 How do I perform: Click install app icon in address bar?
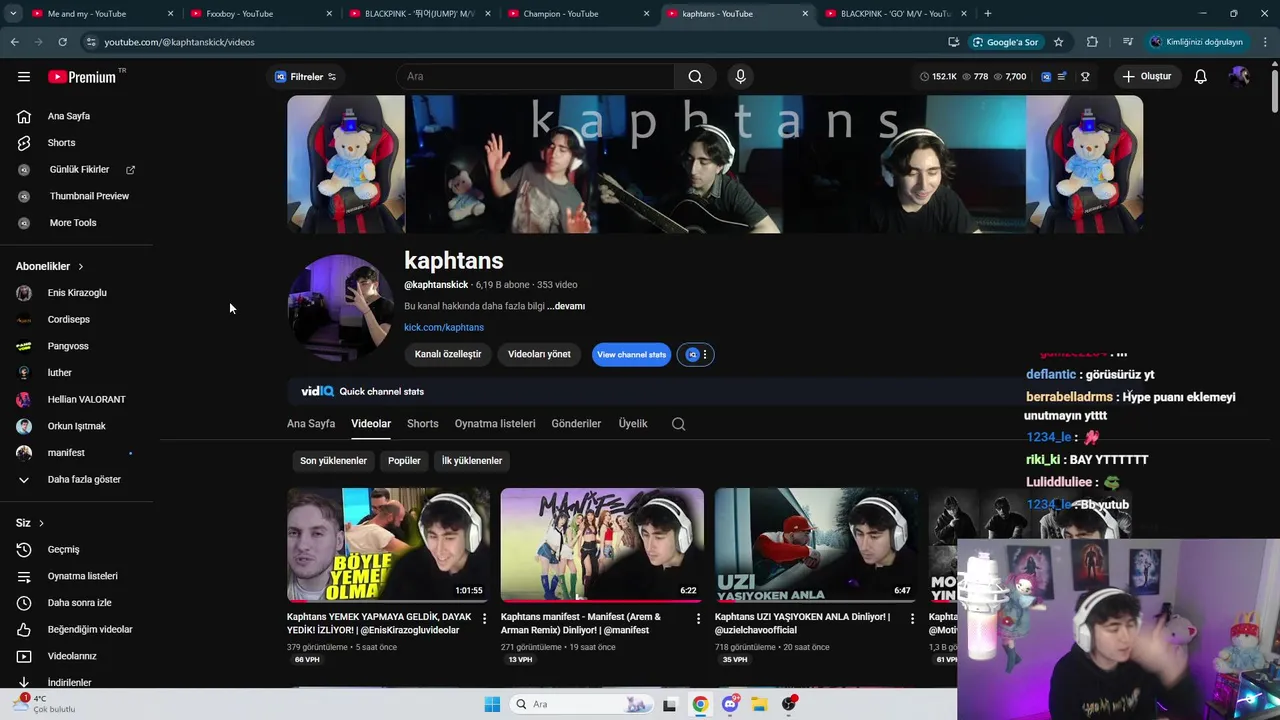point(954,42)
